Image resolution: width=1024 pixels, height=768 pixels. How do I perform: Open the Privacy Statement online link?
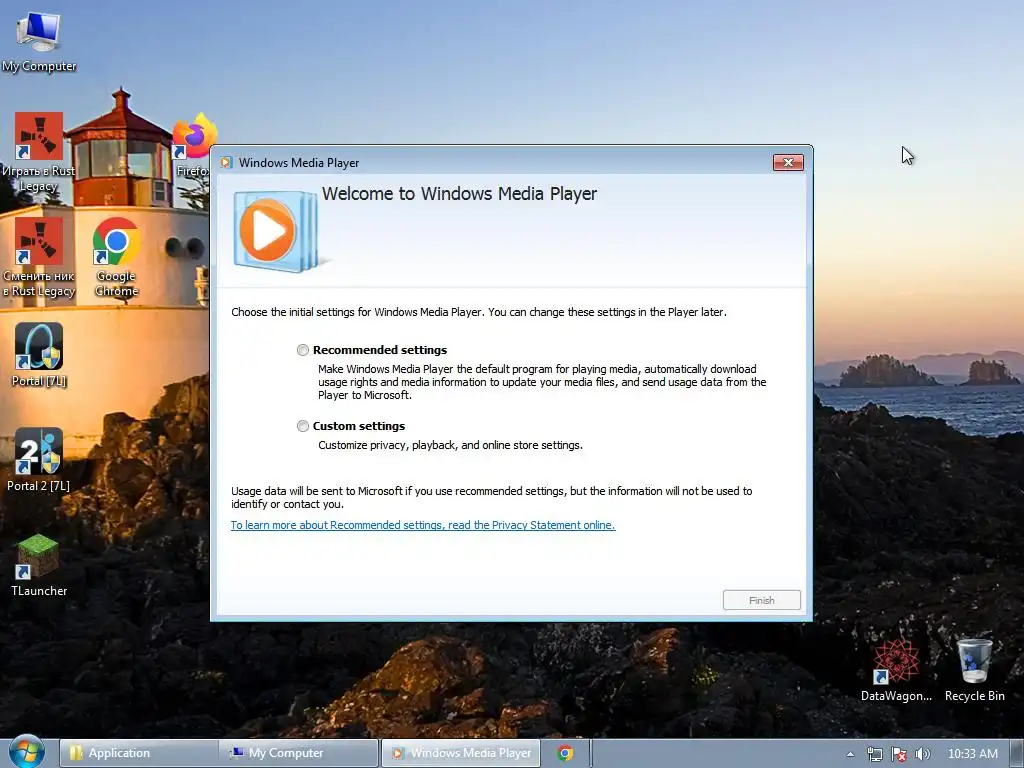[423, 525]
